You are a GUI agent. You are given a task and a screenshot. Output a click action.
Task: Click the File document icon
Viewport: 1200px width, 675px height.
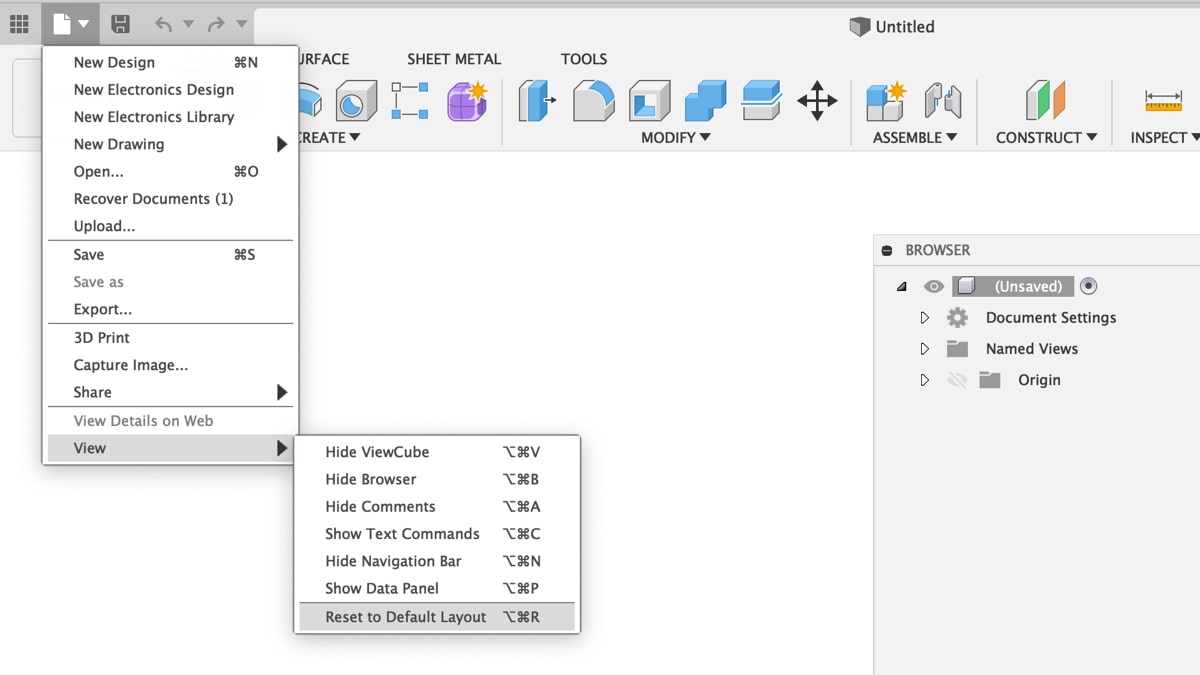[62, 23]
